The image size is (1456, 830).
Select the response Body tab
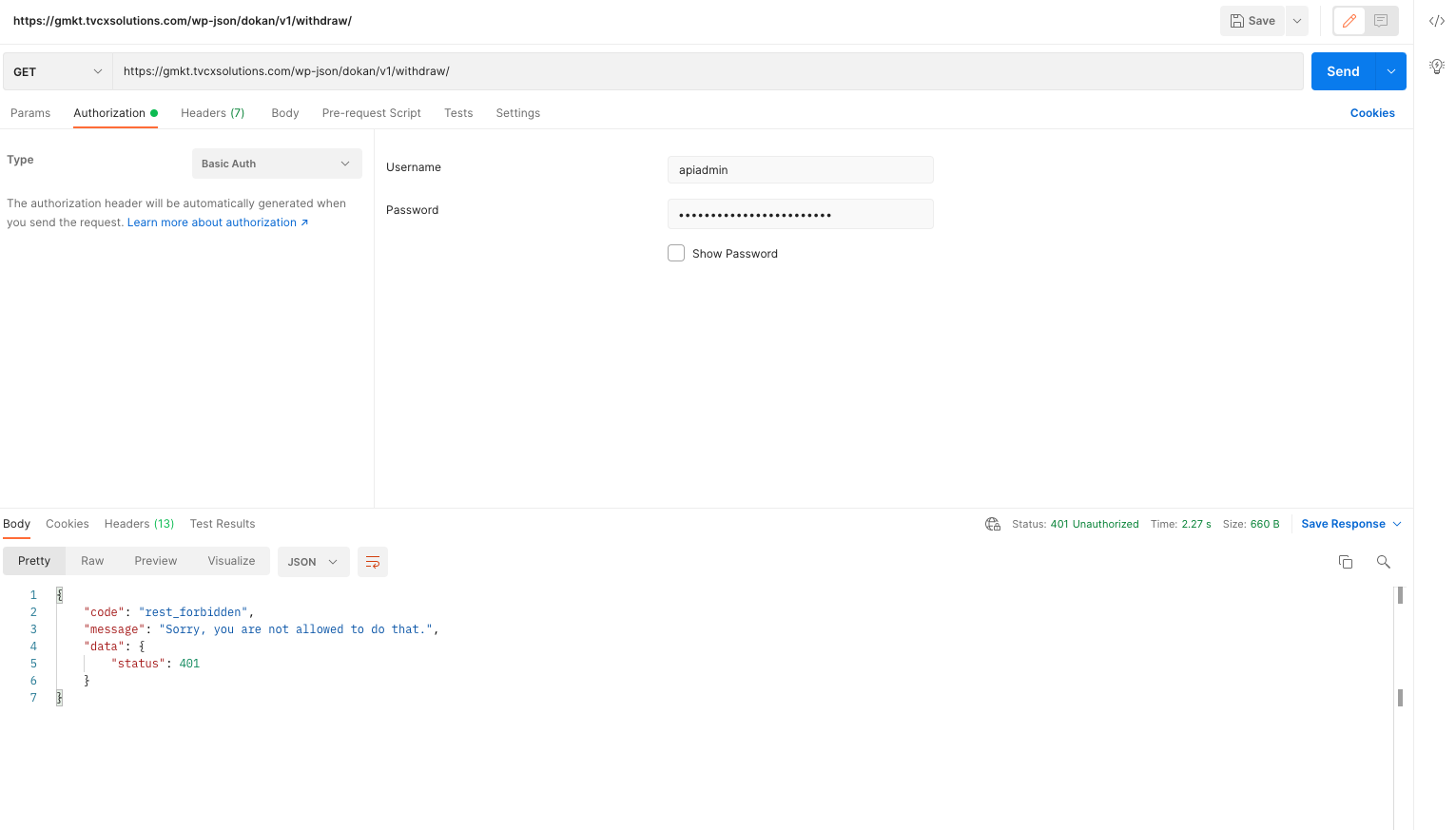click(x=17, y=524)
